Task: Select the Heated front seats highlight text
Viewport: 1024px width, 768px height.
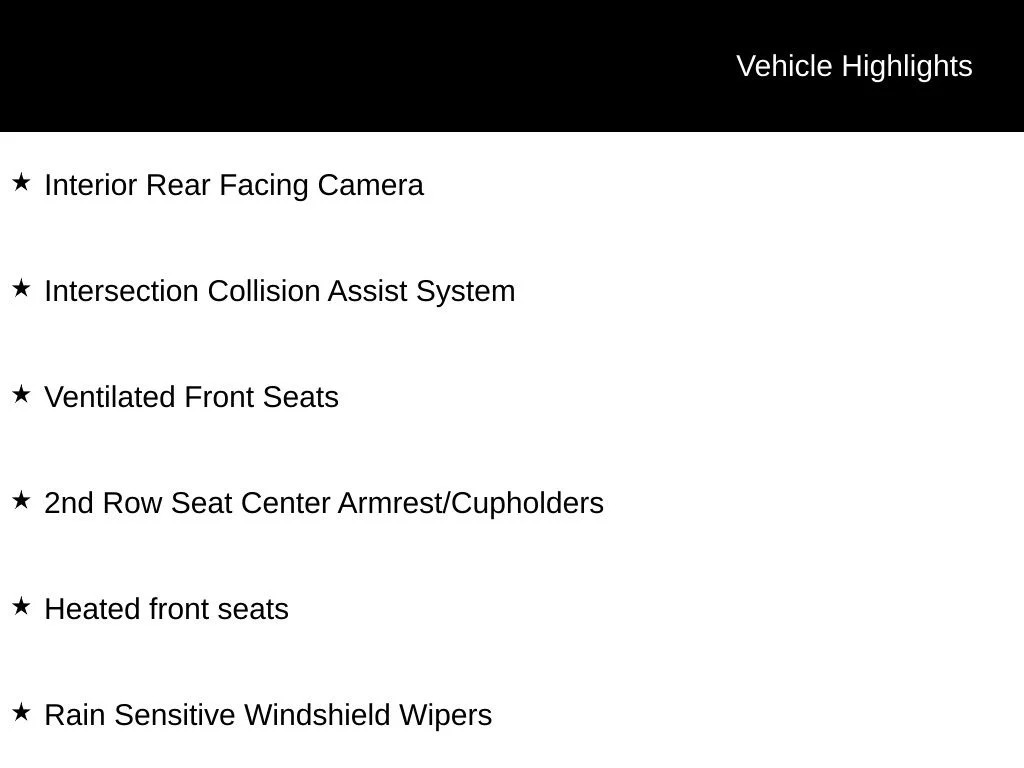Action: (167, 609)
